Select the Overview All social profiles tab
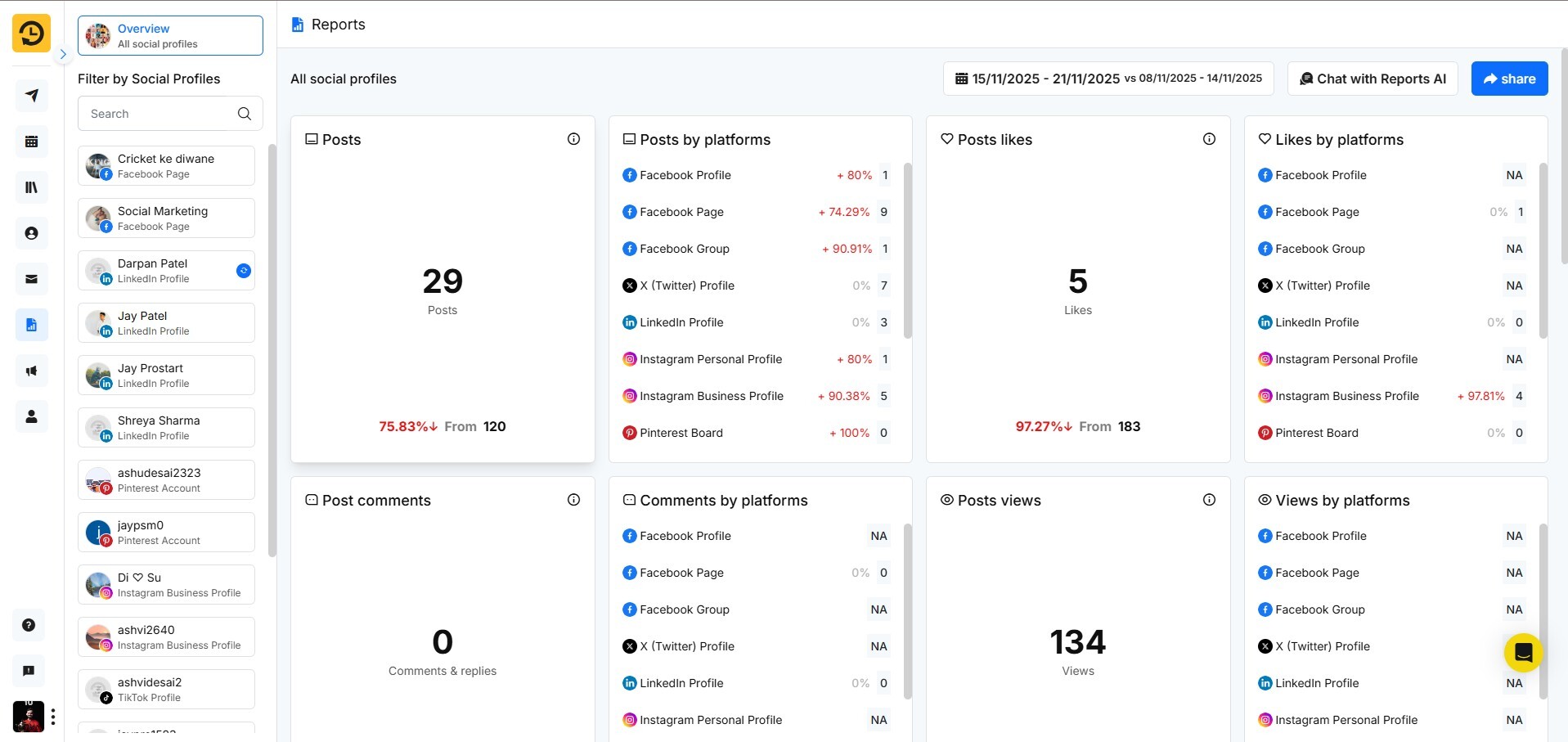Image resolution: width=1568 pixels, height=742 pixels. point(170,36)
